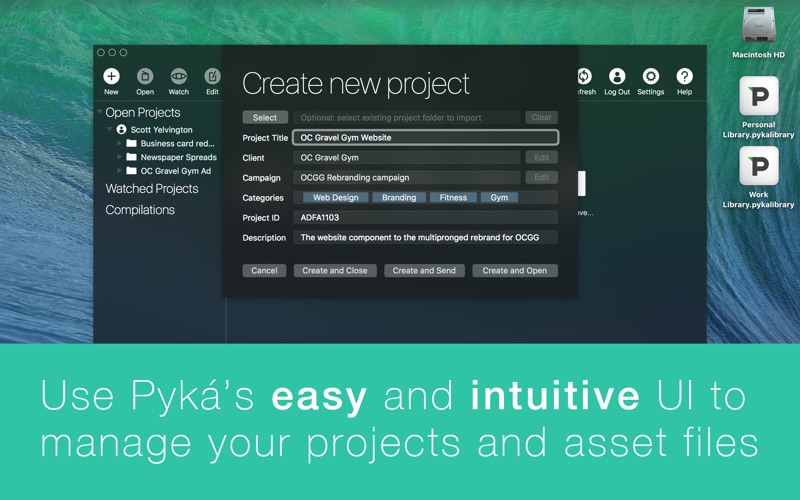Click the Scott Yelvington user name
The image size is (800, 500).
pyautogui.click(x=161, y=130)
